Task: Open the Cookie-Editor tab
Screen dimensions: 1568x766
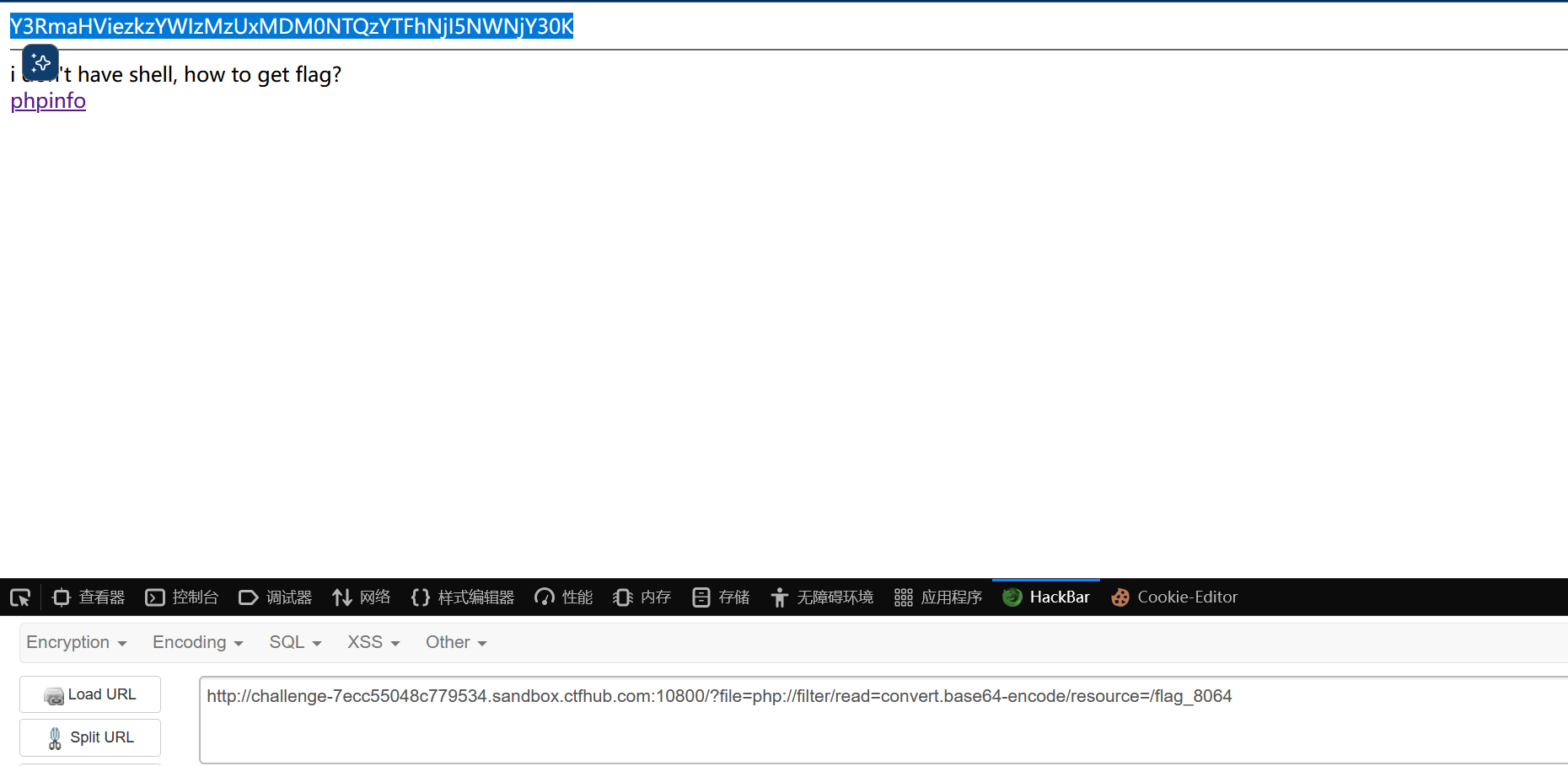Action: click(x=1174, y=597)
